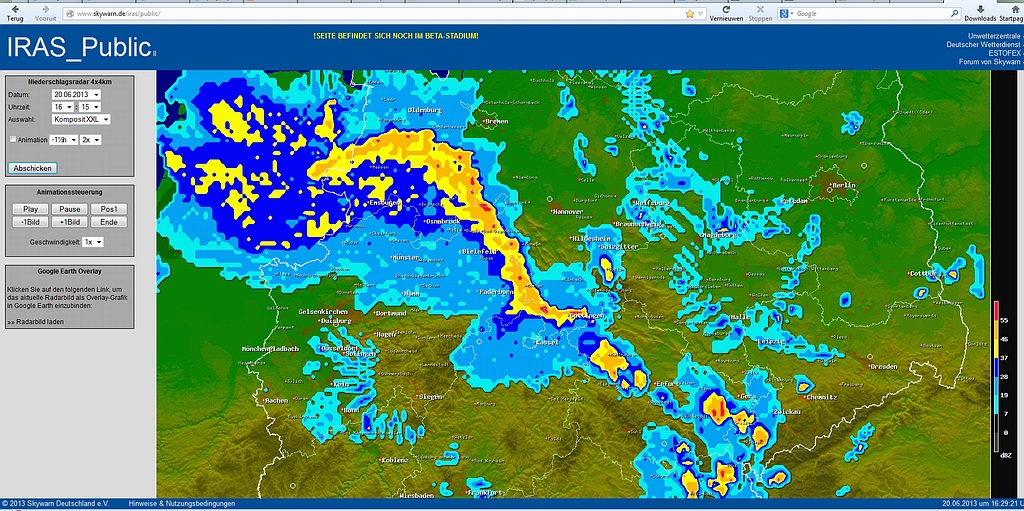Click the Kassel label on the map
1024x511 pixels.
click(546, 342)
